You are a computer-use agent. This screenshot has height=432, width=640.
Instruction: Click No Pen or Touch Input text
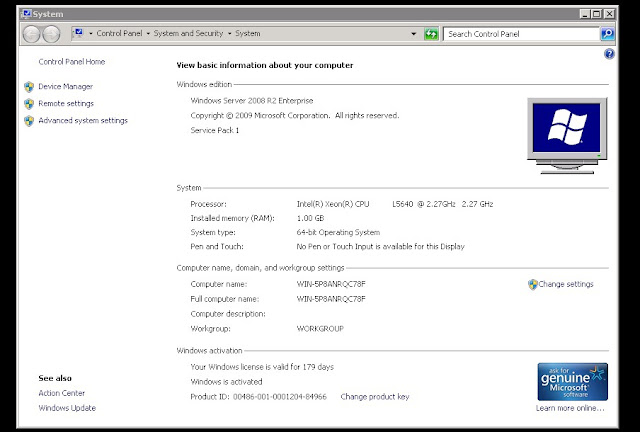(380, 247)
